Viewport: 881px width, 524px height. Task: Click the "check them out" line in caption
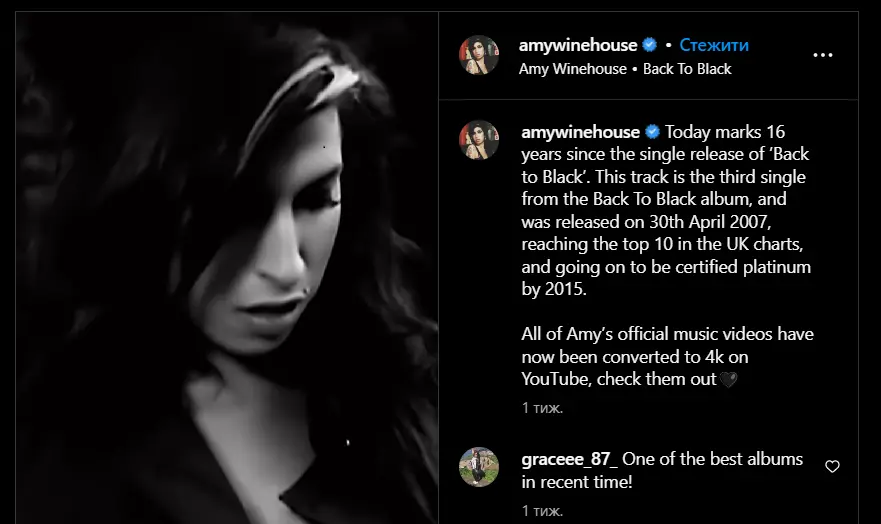click(656, 379)
